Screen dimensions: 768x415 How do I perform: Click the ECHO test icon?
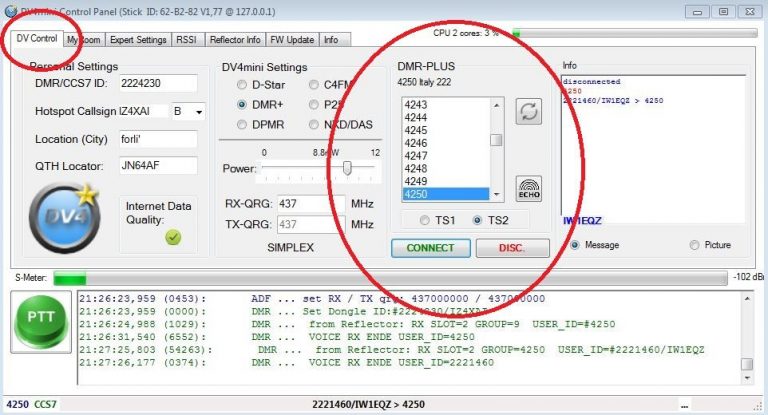point(528,189)
